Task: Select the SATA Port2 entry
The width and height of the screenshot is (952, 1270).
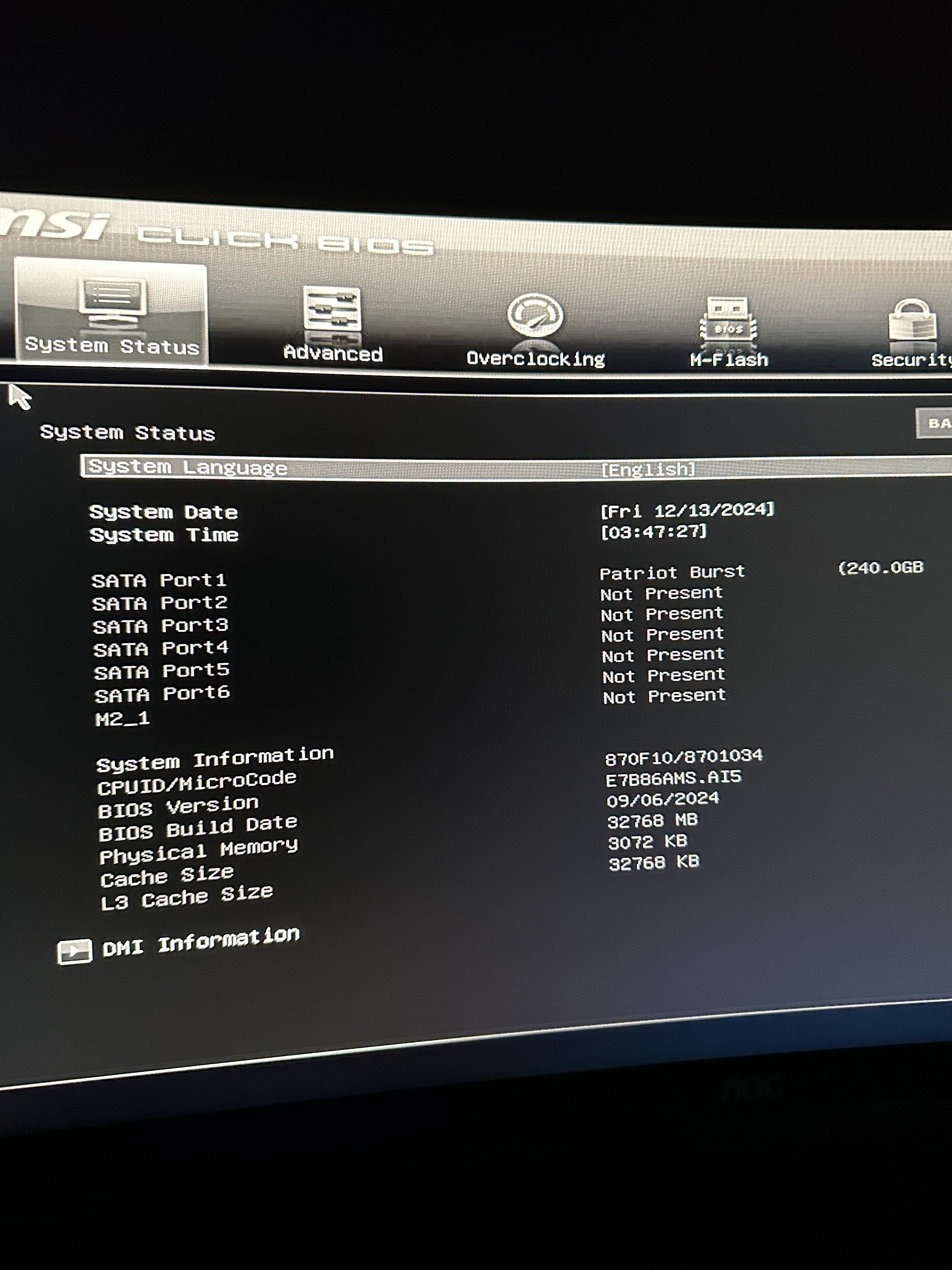Action: (x=160, y=604)
